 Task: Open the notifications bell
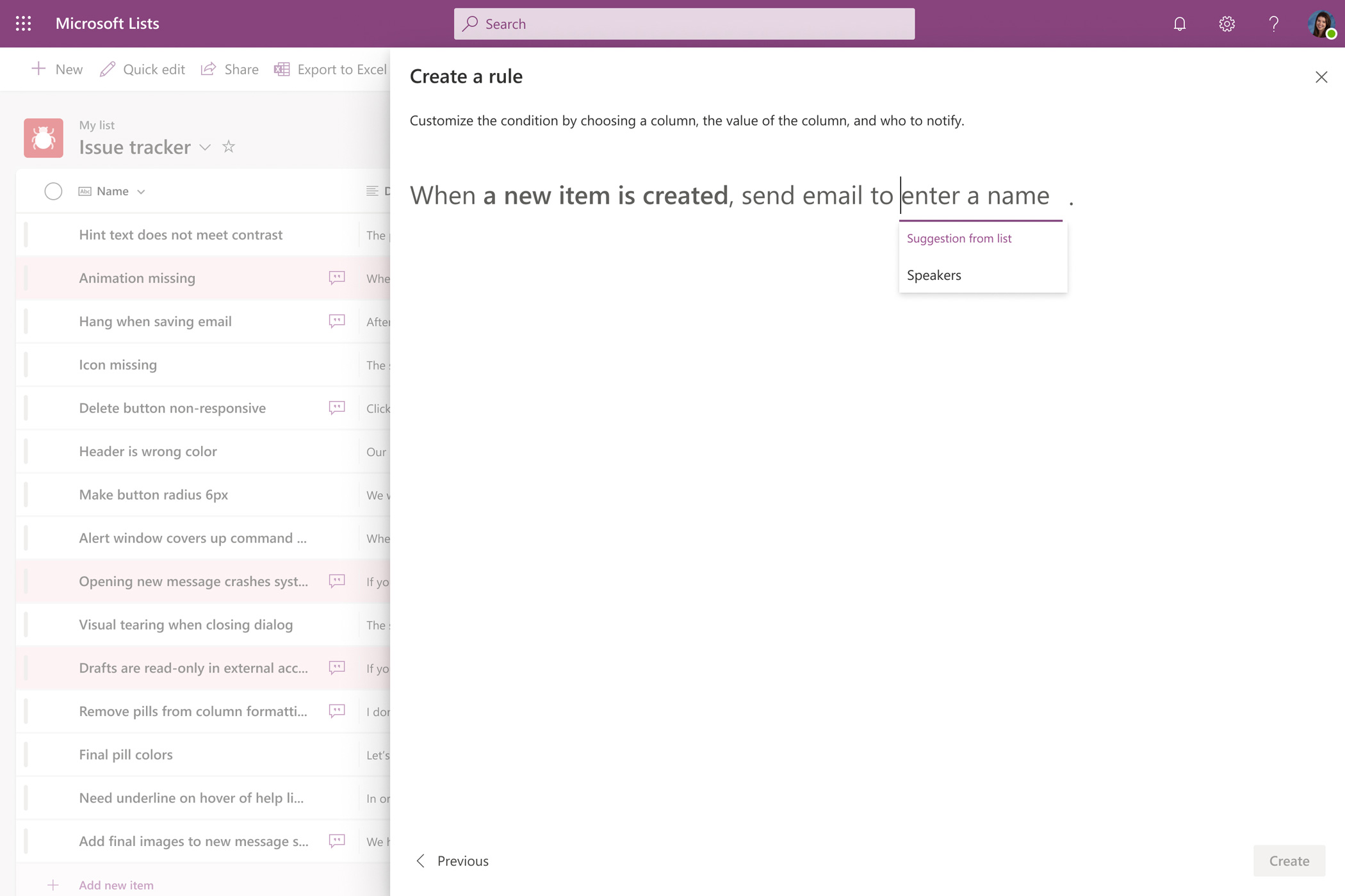point(1179,24)
